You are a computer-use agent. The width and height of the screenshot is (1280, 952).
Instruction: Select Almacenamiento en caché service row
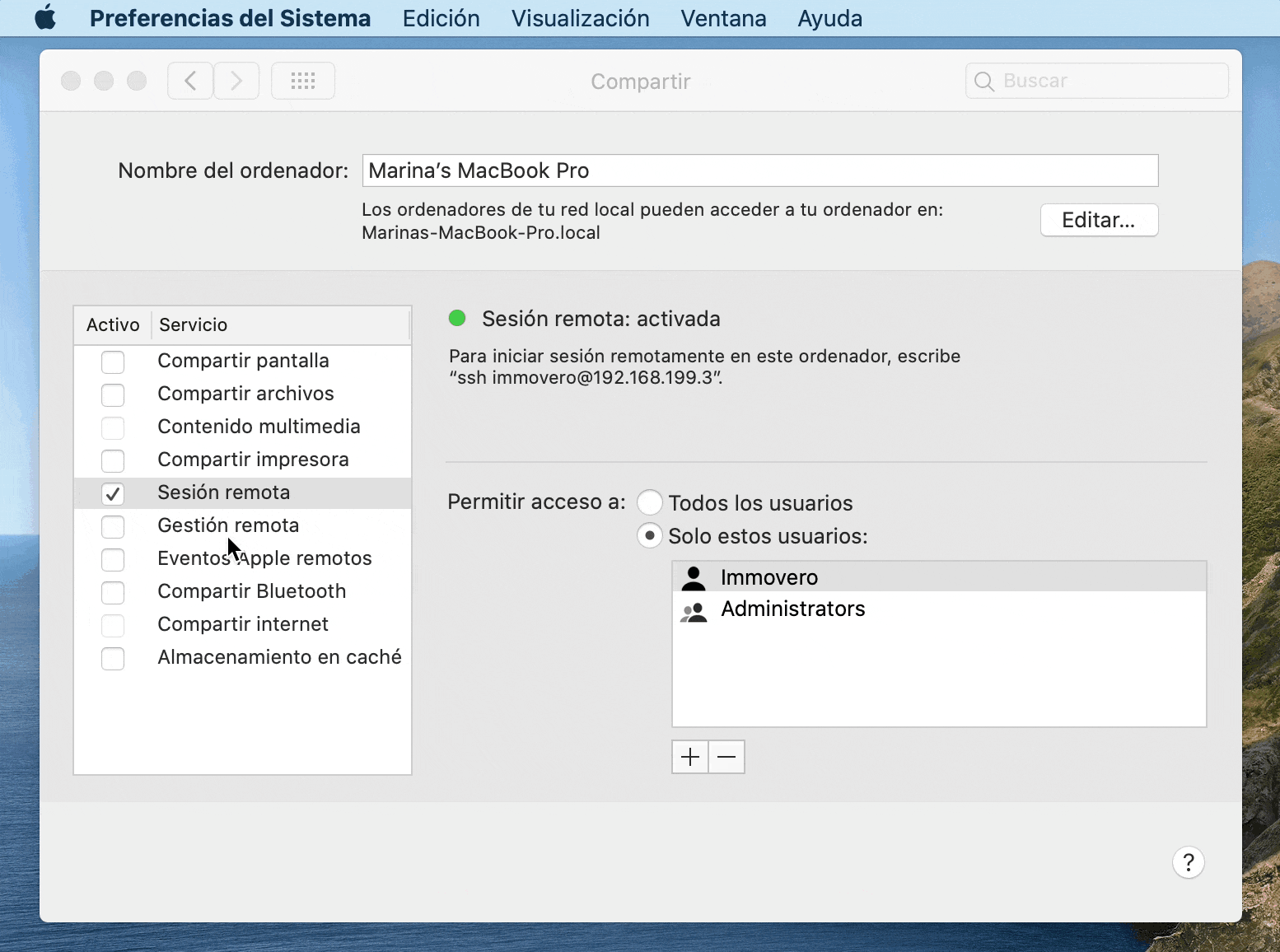(242, 658)
